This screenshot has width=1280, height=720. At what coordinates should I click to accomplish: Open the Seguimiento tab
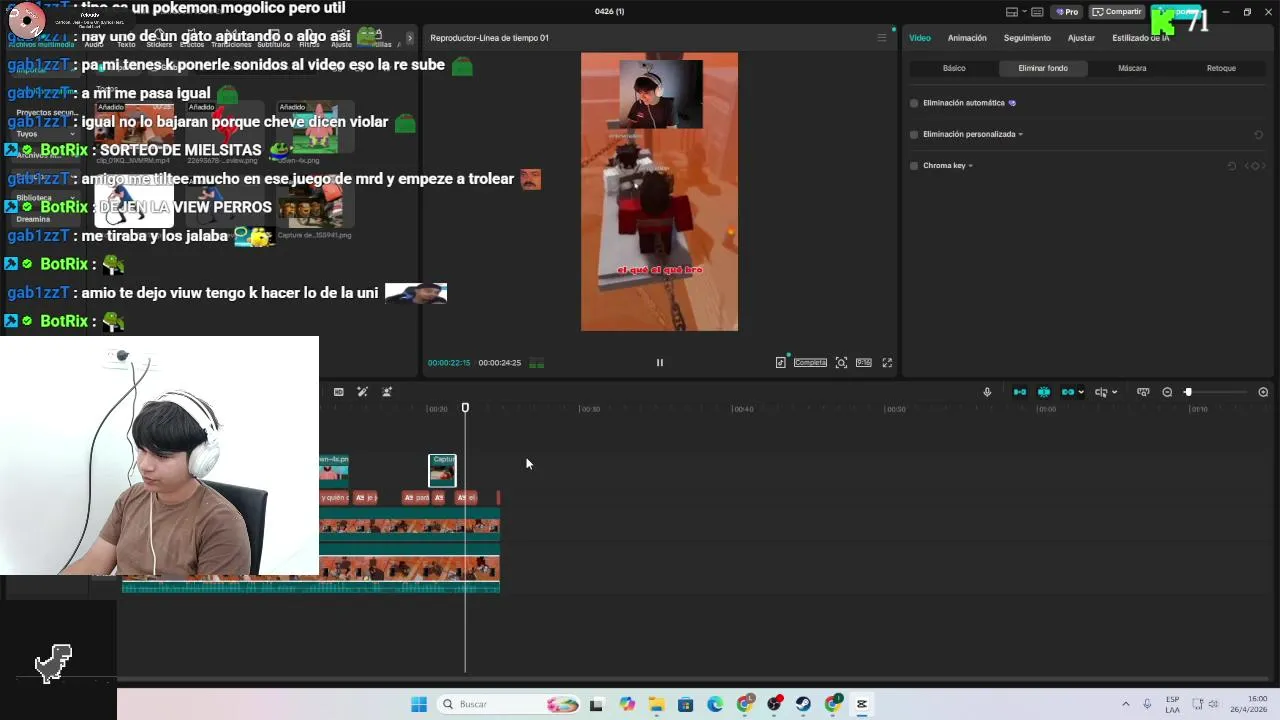coord(1027,38)
